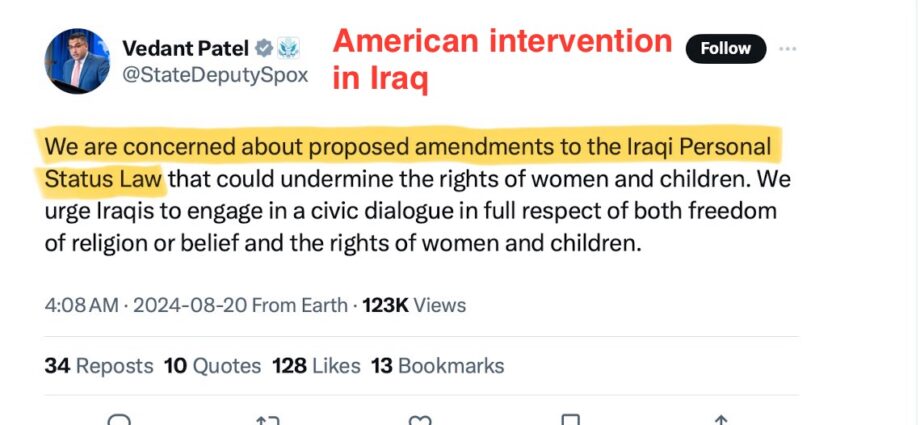
Task: Like the tweet with the heart icon
Action: coord(421,420)
